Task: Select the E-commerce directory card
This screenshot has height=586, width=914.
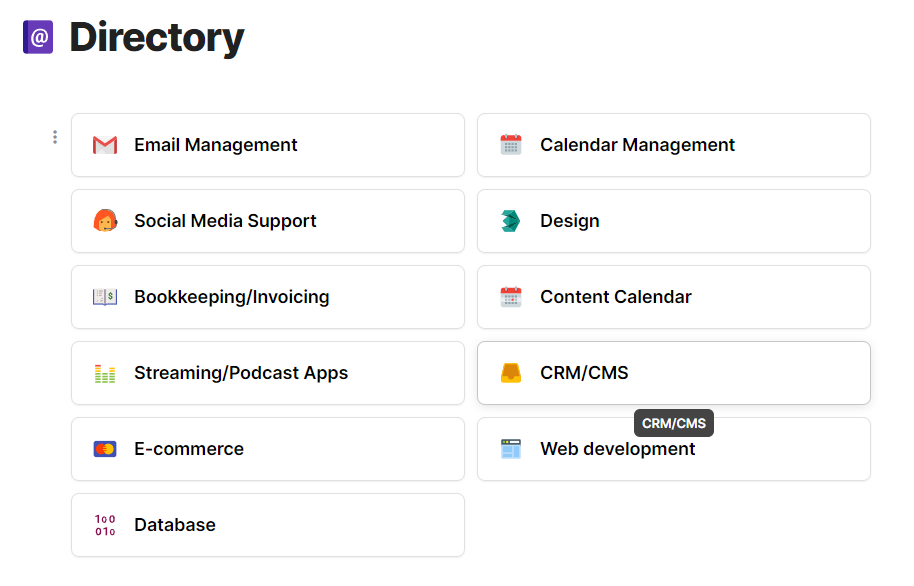Action: 189,449
